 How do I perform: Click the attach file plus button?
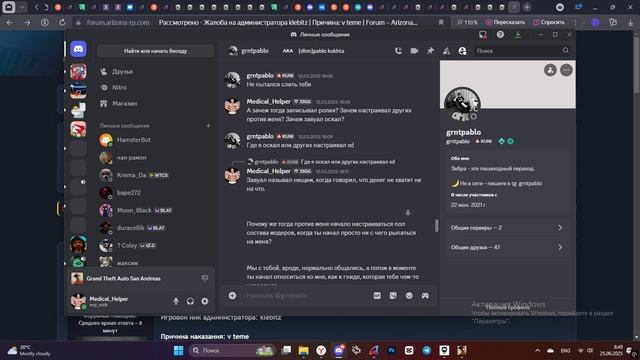click(232, 296)
